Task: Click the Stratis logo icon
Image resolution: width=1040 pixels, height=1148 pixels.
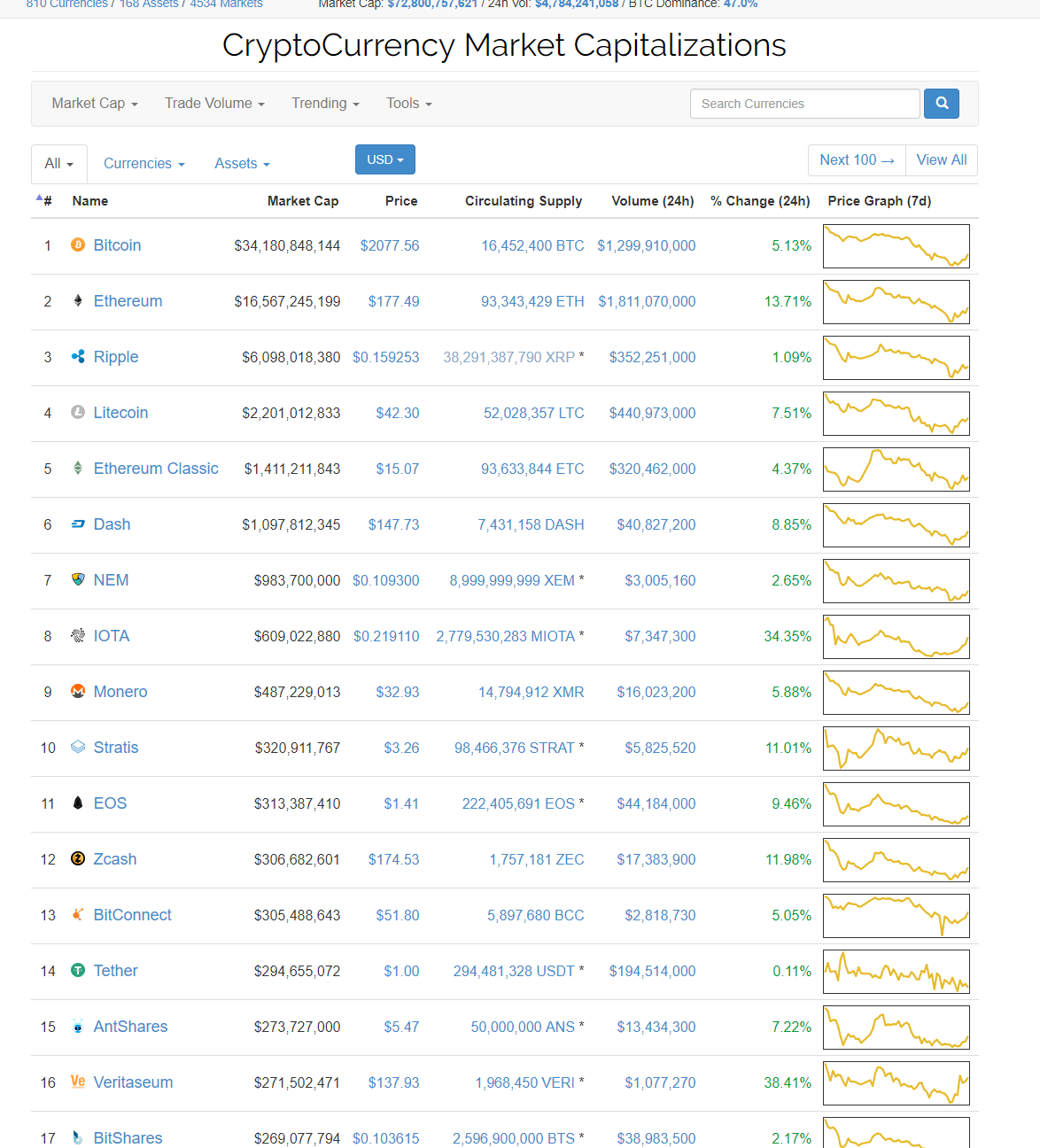Action: [78, 747]
